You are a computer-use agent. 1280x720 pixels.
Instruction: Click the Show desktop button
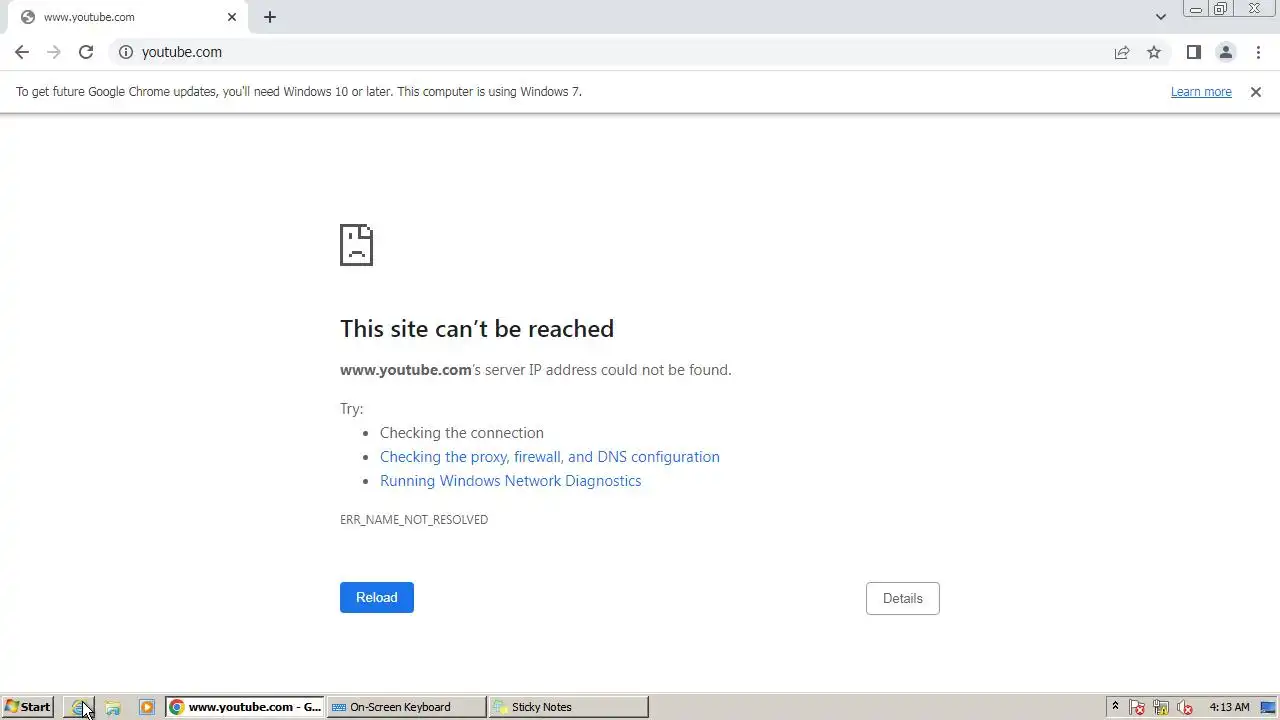pos(1270,707)
